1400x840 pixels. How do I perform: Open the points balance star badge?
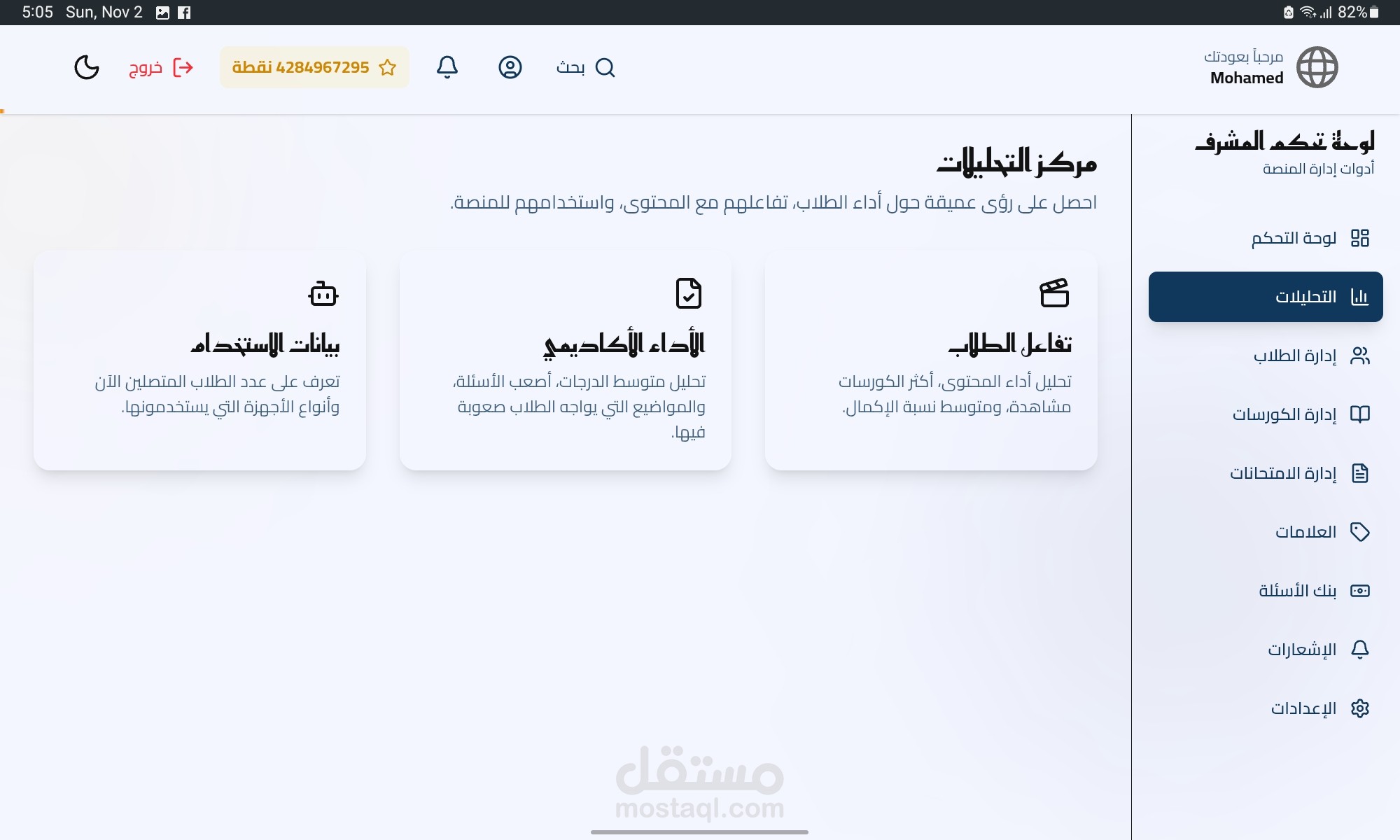pos(314,67)
